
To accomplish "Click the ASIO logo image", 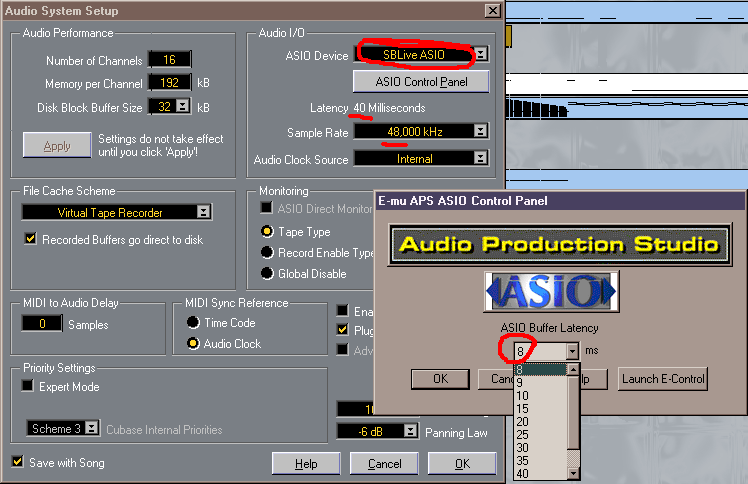I will tap(551, 291).
